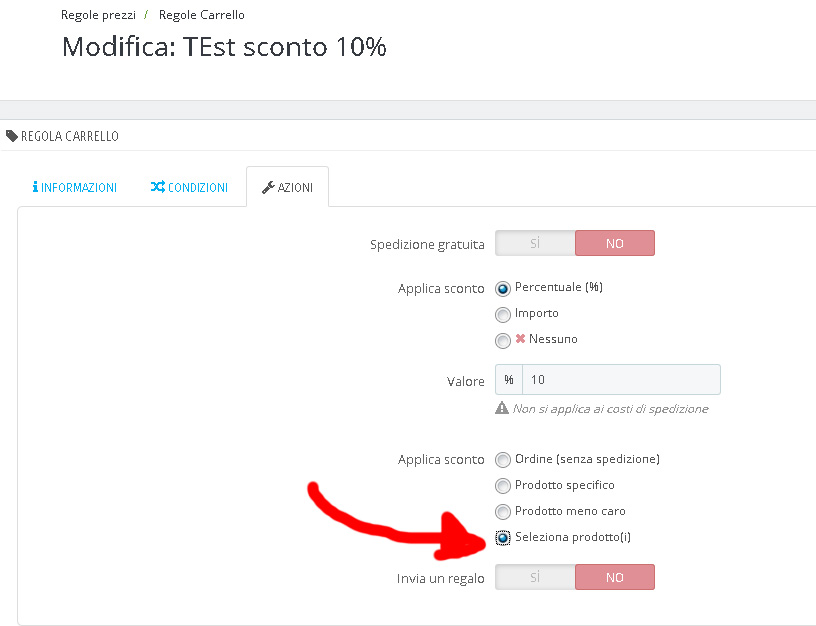
Task: Choose Ordine (senza spedizione) radio option
Action: coord(503,461)
